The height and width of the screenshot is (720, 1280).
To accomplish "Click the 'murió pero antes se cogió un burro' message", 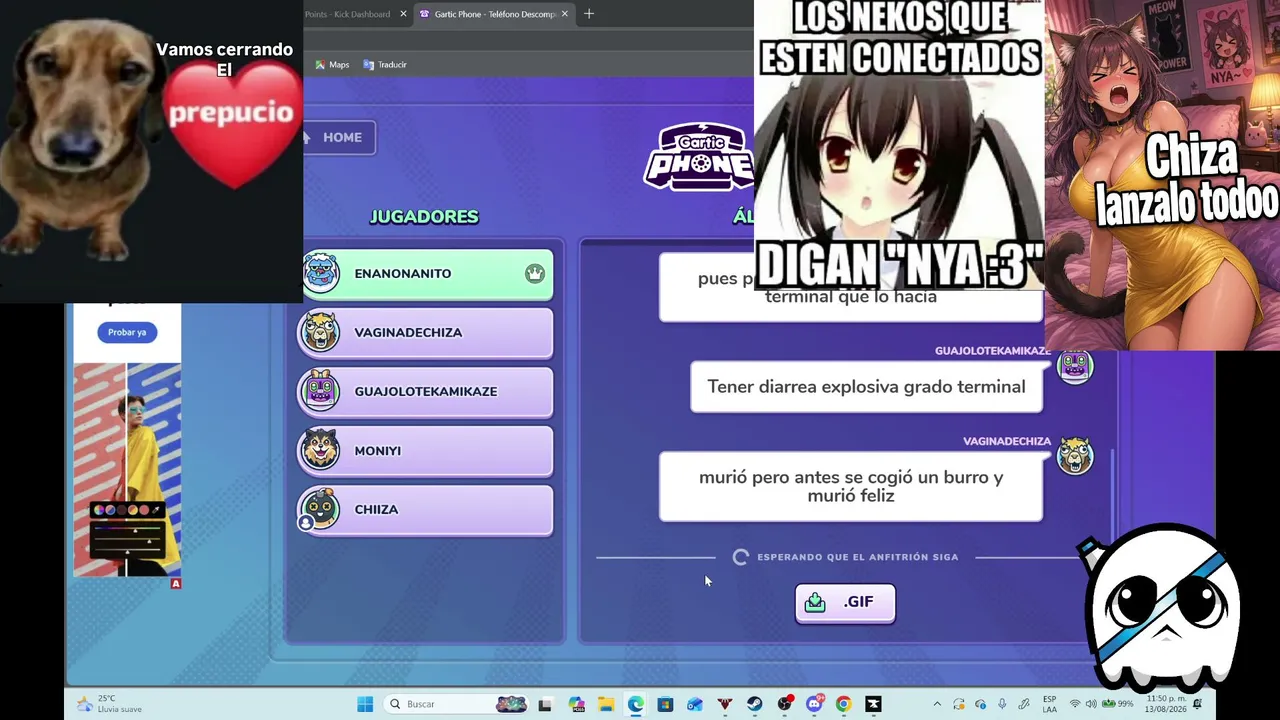I will coord(851,486).
